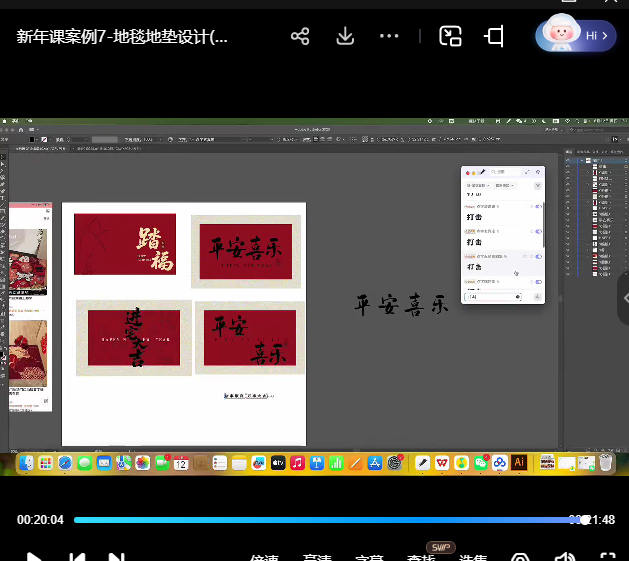The height and width of the screenshot is (561, 629).
Task: Click the Apple TV icon in the dock
Action: coord(278,463)
